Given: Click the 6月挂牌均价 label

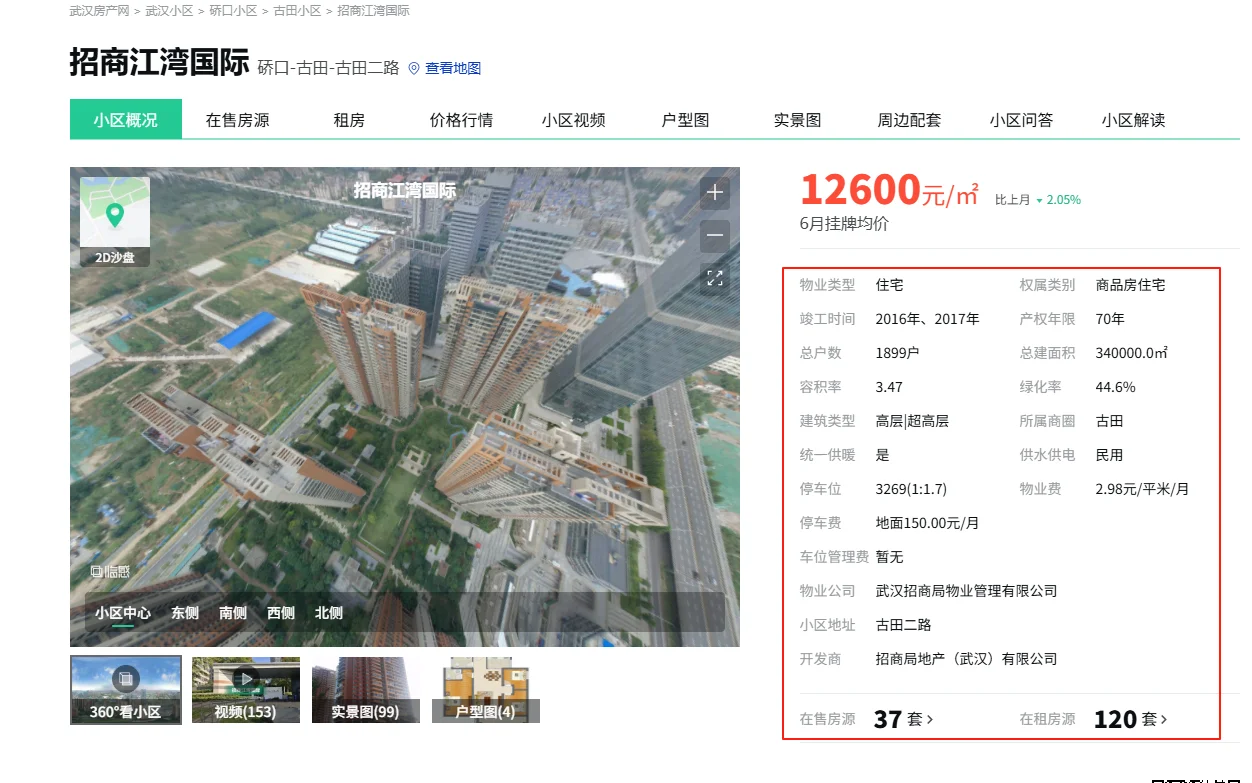Looking at the screenshot, I should (844, 224).
